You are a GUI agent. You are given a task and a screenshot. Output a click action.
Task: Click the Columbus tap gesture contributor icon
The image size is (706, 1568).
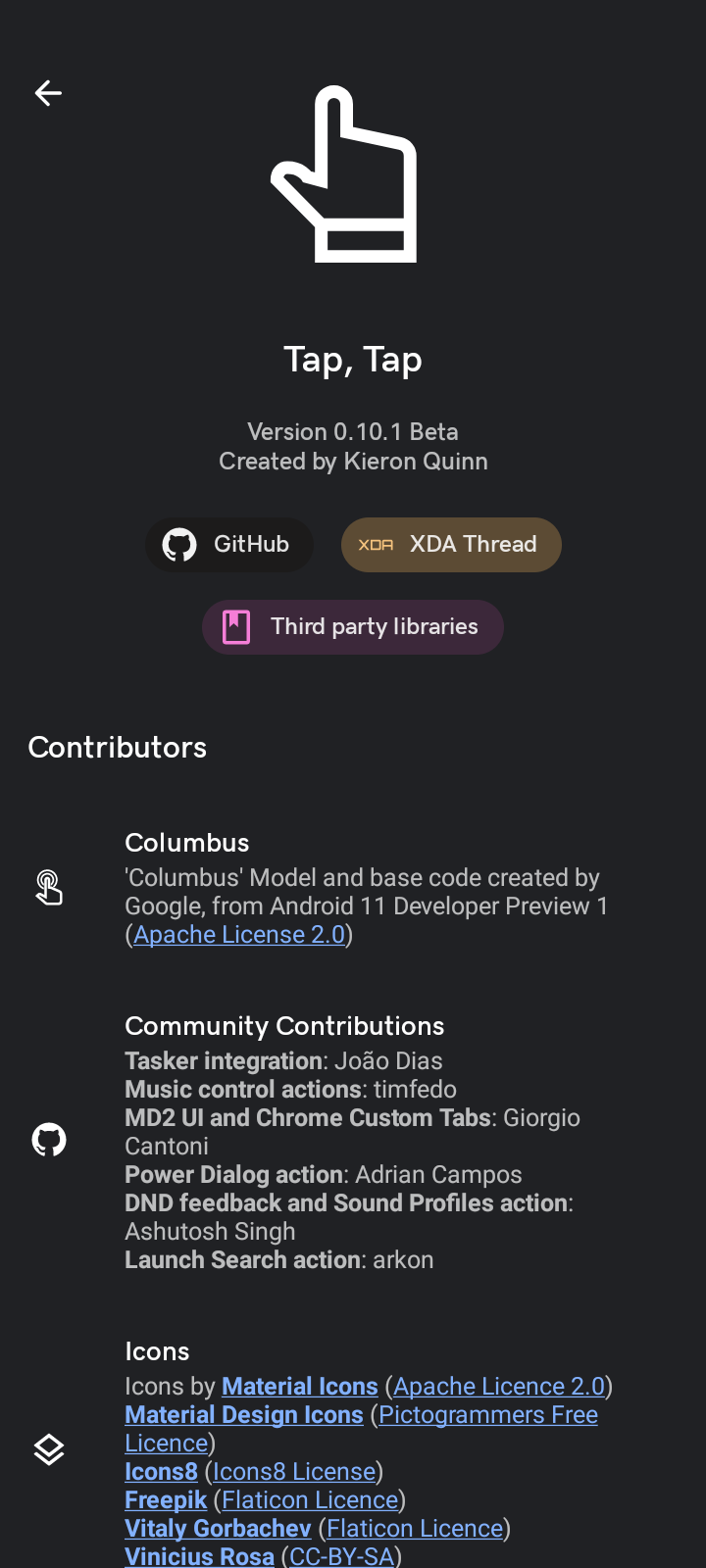(48, 887)
